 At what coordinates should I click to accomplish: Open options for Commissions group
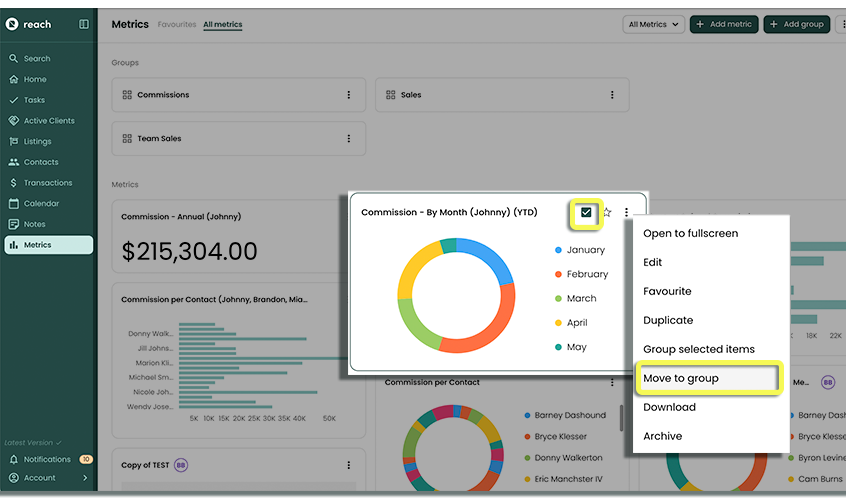[349, 95]
